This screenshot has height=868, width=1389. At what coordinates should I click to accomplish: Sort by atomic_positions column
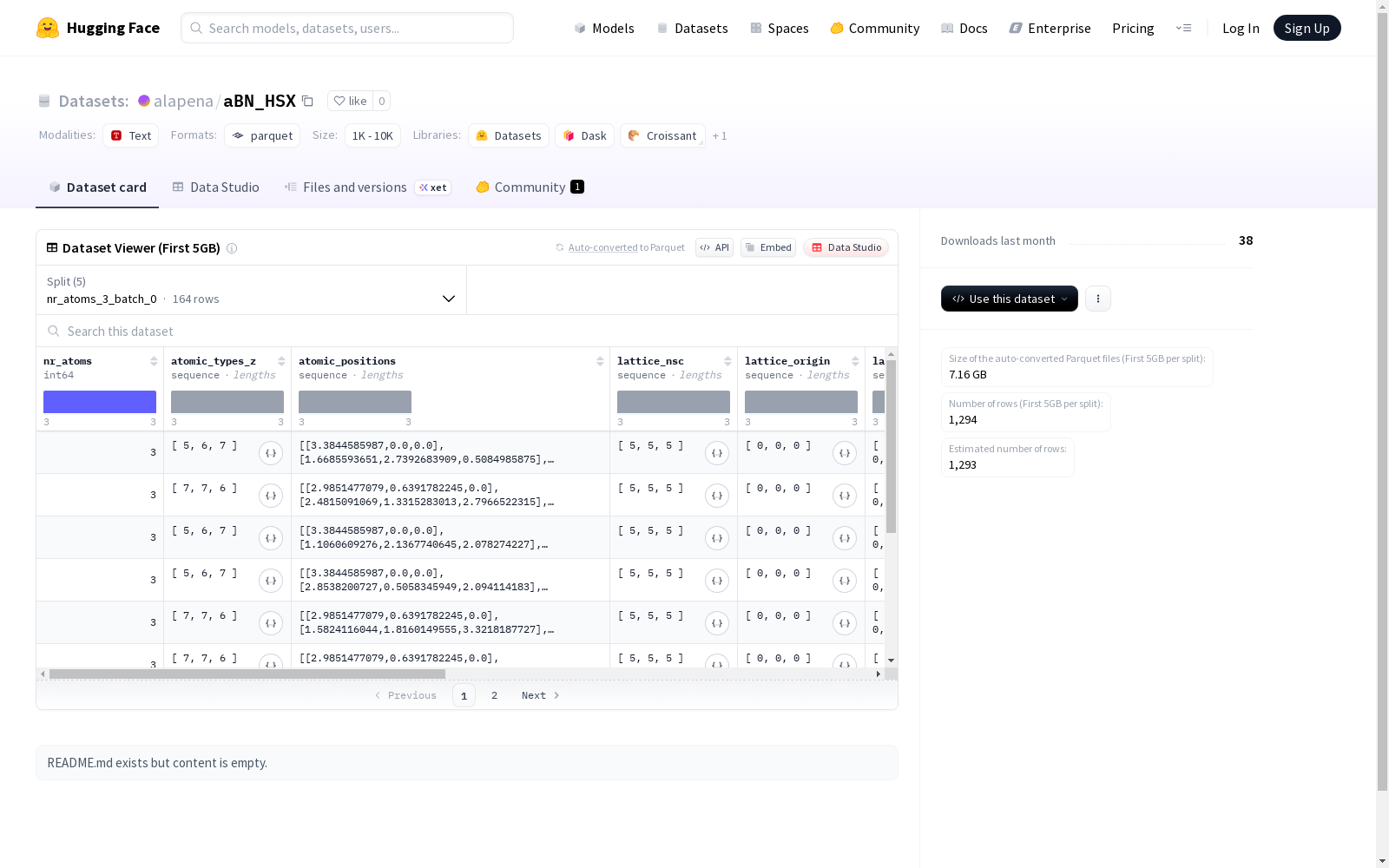[x=600, y=361]
